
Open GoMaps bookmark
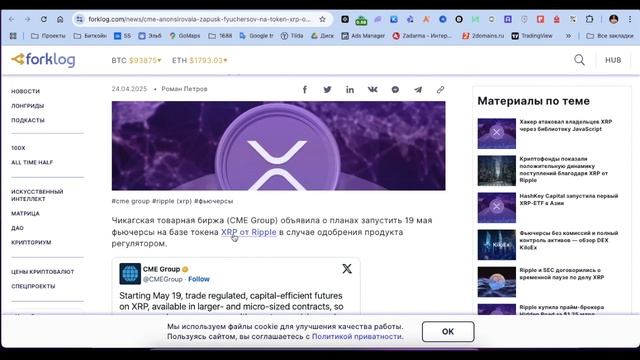click(185, 36)
